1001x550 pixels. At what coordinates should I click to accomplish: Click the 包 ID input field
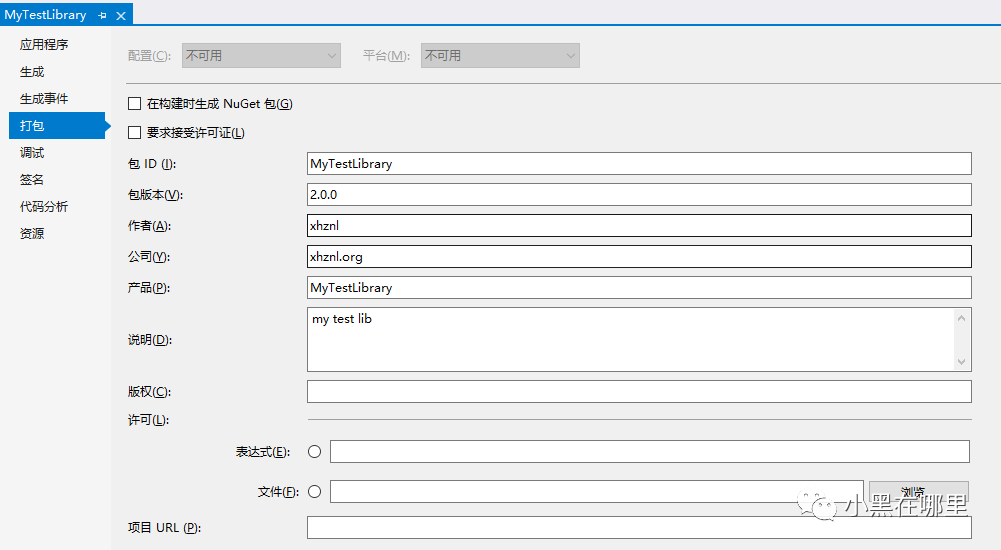[x=639, y=163]
